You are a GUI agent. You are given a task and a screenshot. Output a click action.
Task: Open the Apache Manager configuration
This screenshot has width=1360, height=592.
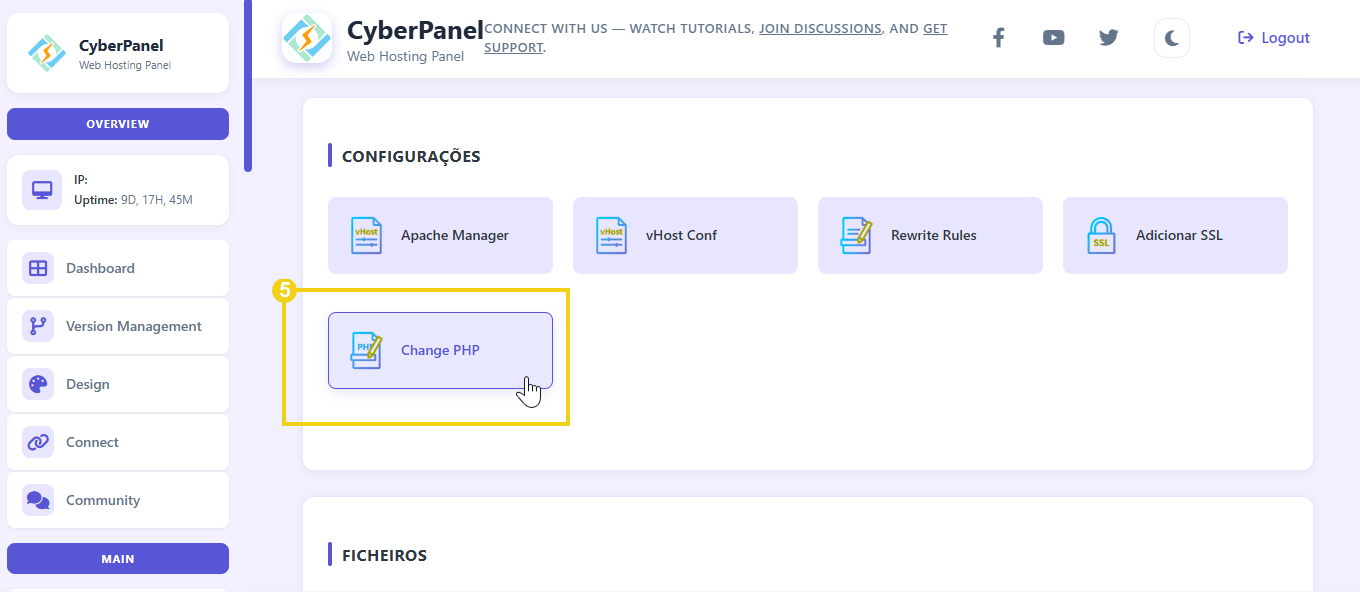tap(440, 235)
